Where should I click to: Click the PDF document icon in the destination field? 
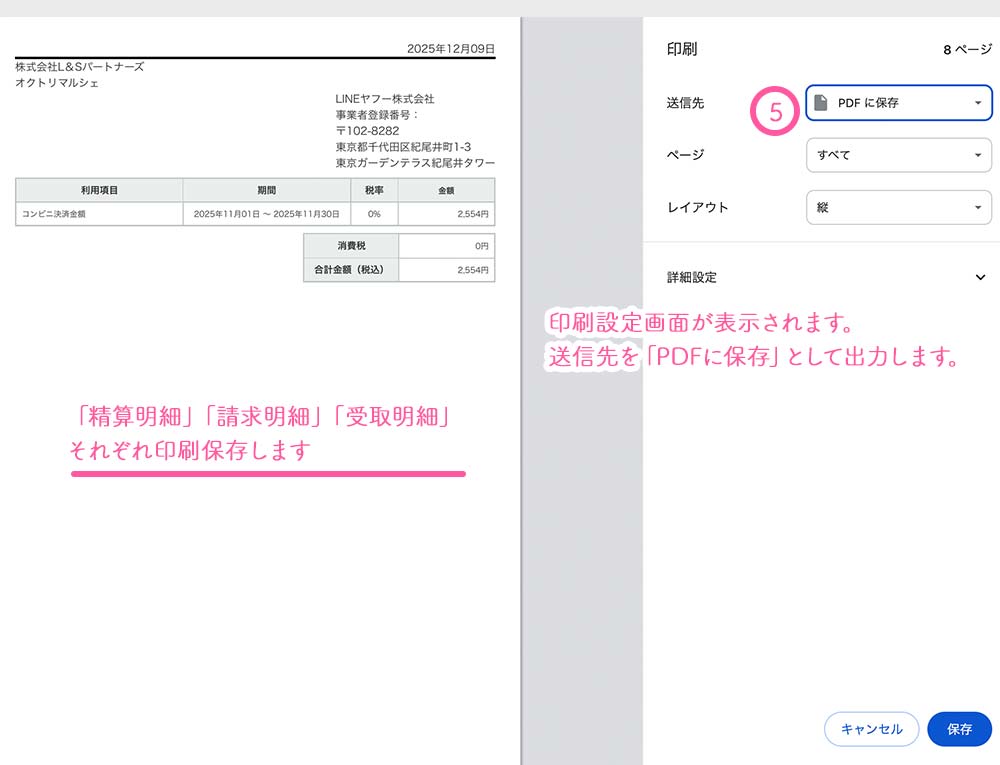pyautogui.click(x=821, y=103)
